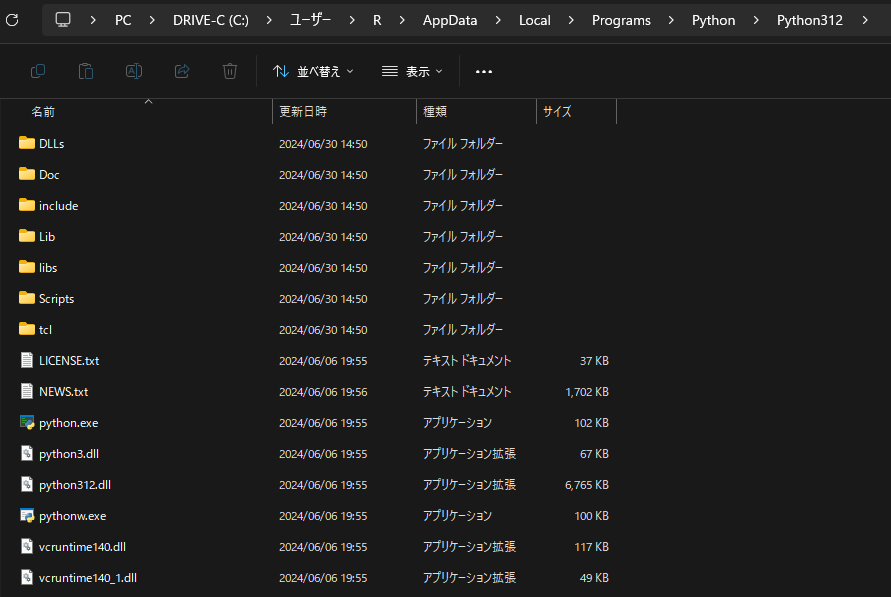The height and width of the screenshot is (597, 891).
Task: Go to DRIVE-C (C:) in address bar
Action: pyautogui.click(x=211, y=20)
